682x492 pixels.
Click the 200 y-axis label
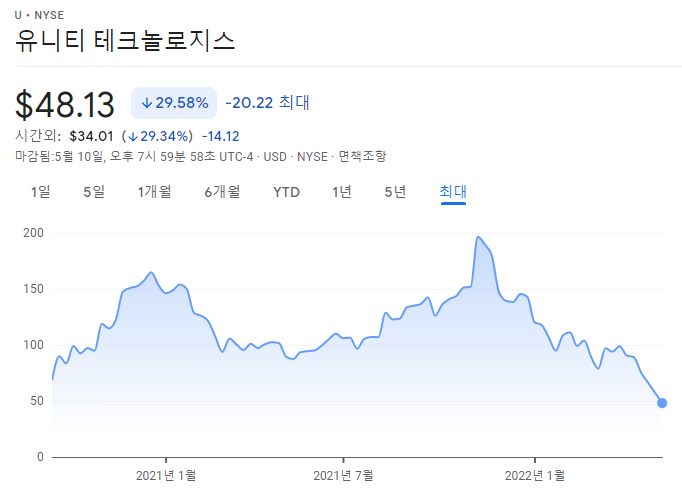tap(33, 233)
